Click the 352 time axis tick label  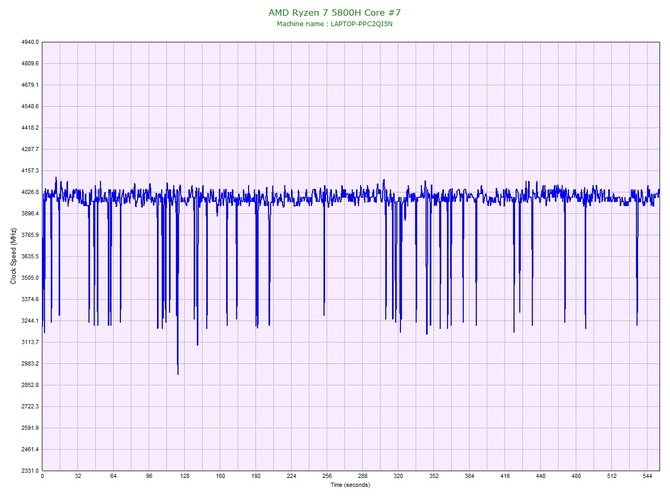[434, 476]
